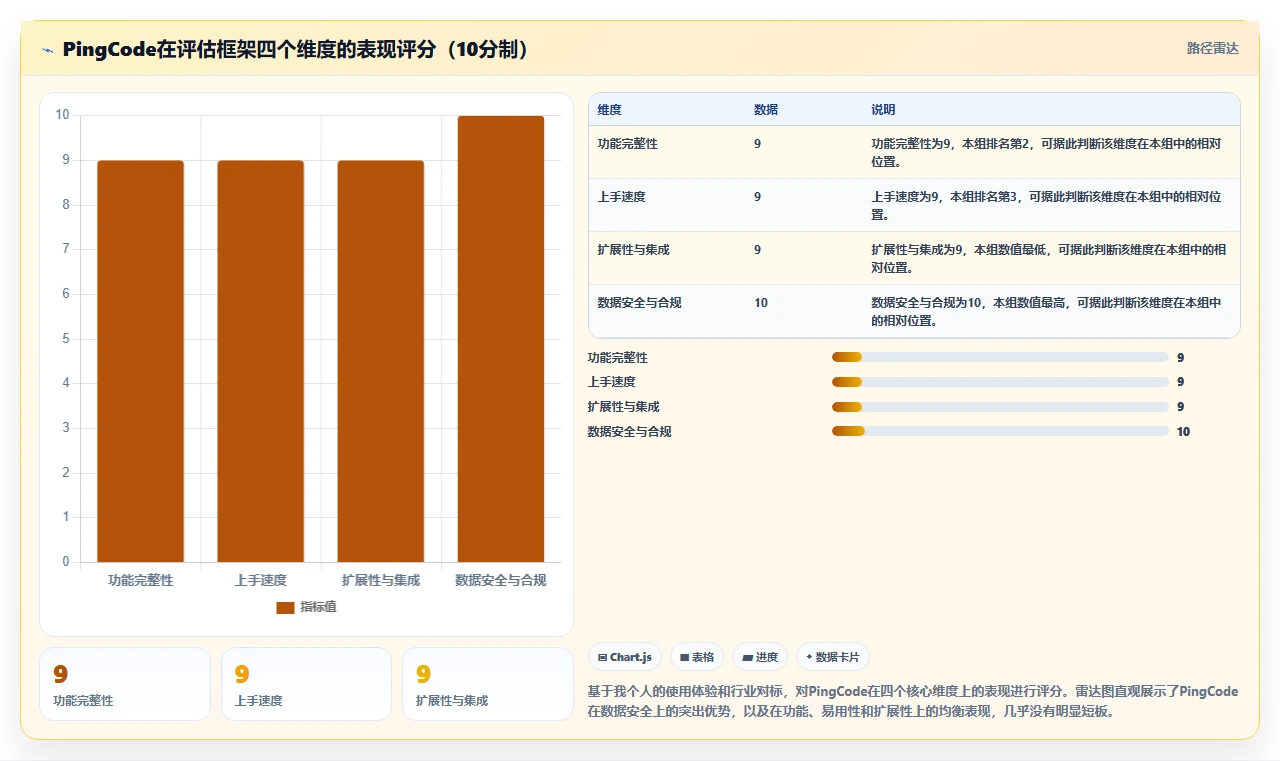Click the 扩展性与集成 x-axis label under the chart

click(380, 580)
